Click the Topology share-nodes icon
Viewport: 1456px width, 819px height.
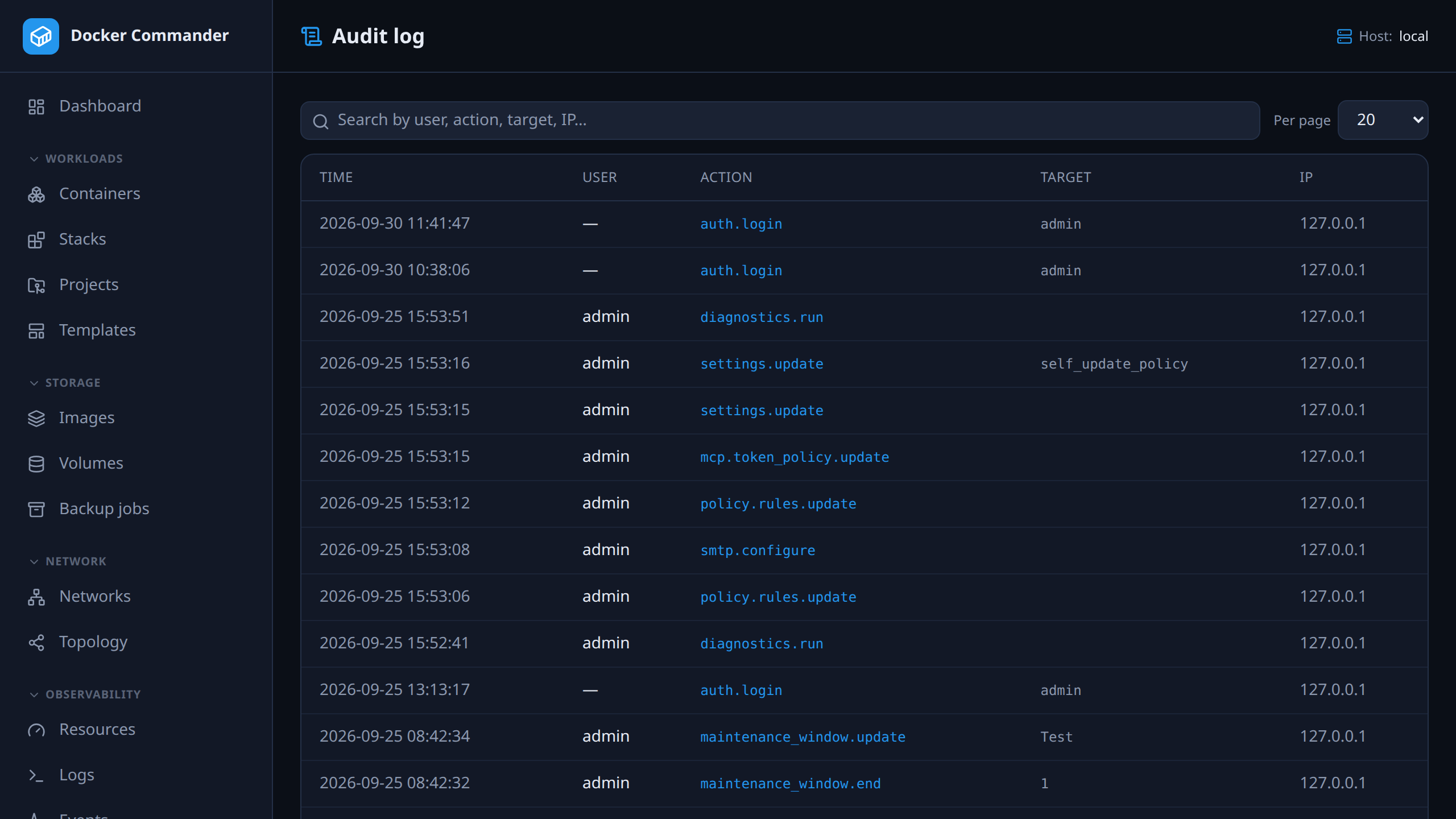pyautogui.click(x=36, y=642)
